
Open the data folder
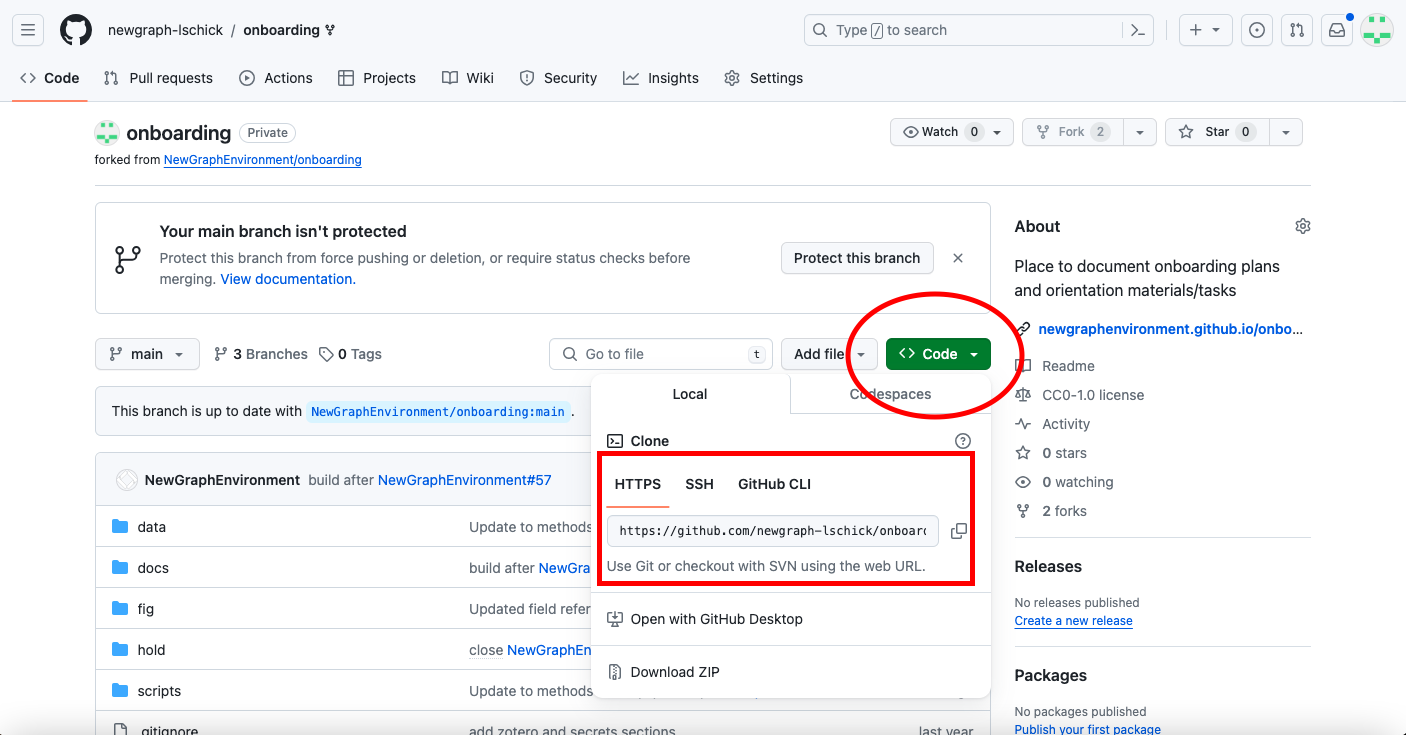(152, 527)
